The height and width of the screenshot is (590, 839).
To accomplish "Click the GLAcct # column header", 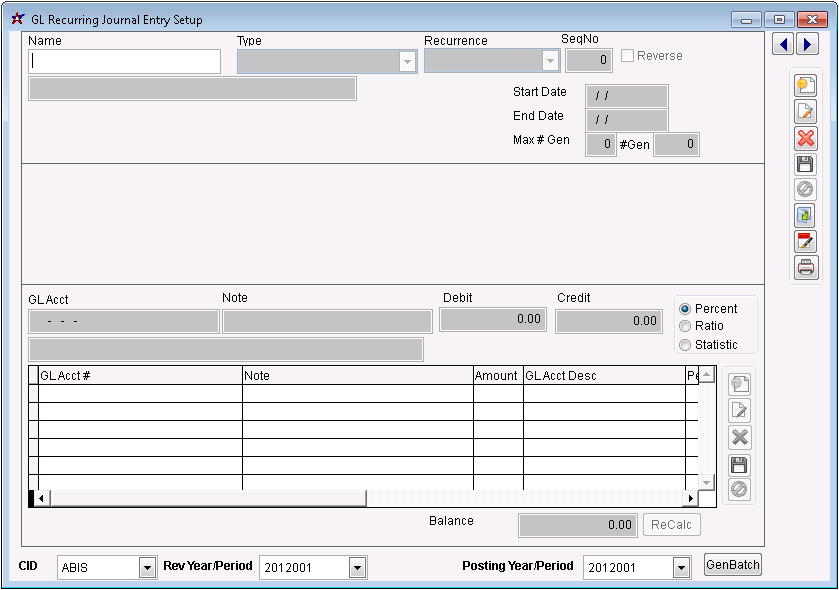I will 140,376.
